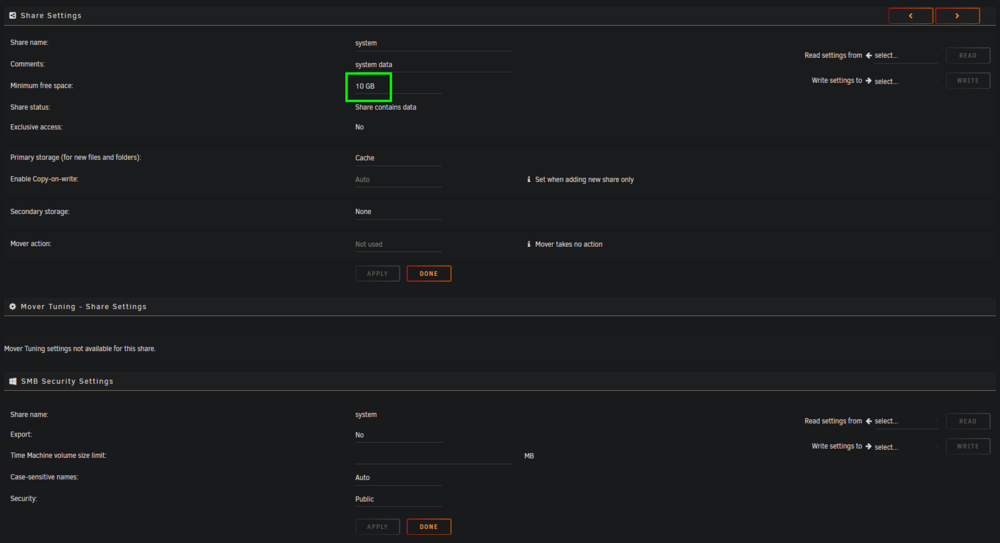Open Share Settings Read settings from select dropdown
Viewport: 1000px width, 543px height.
click(x=906, y=56)
